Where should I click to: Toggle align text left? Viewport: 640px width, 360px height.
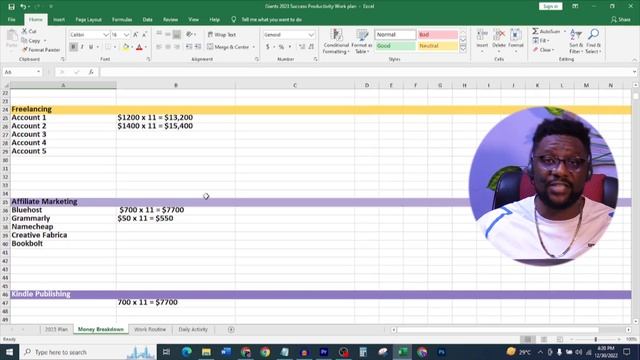159,47
